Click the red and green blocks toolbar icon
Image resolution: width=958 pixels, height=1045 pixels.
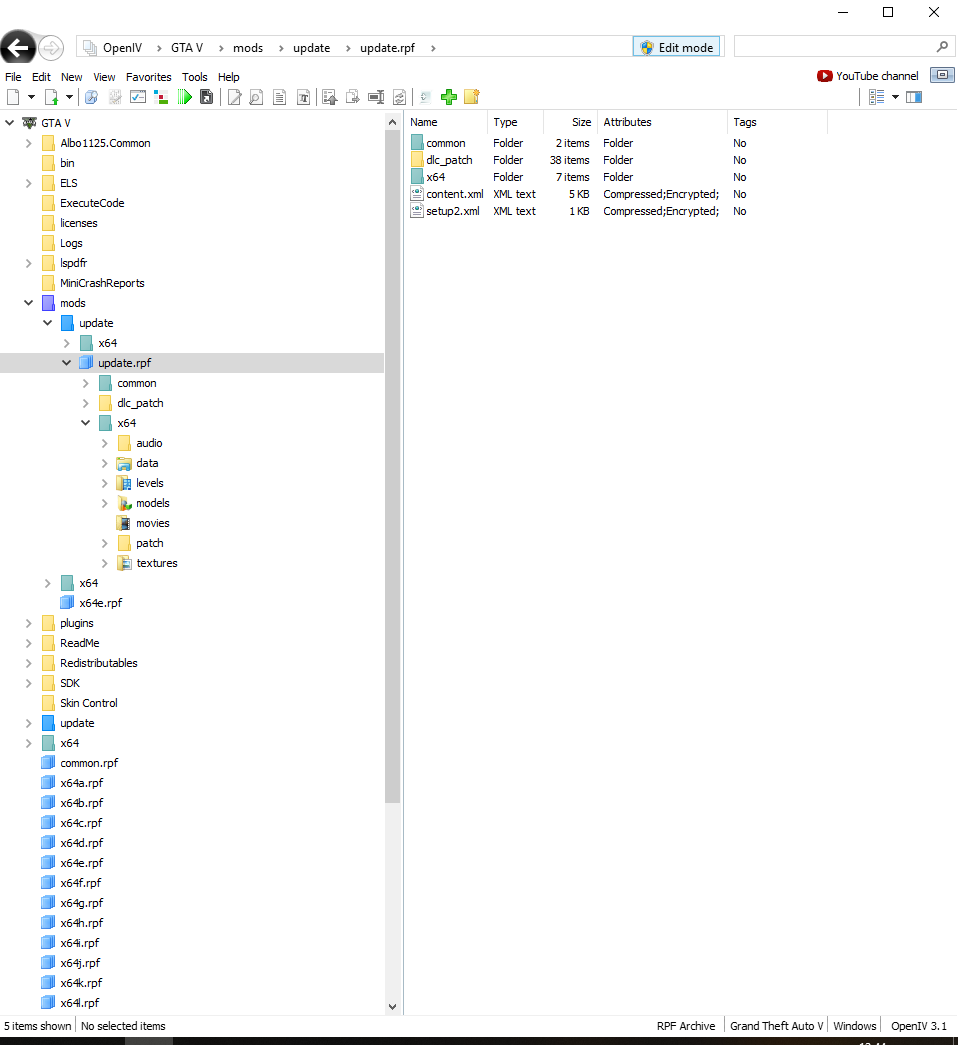tap(161, 97)
